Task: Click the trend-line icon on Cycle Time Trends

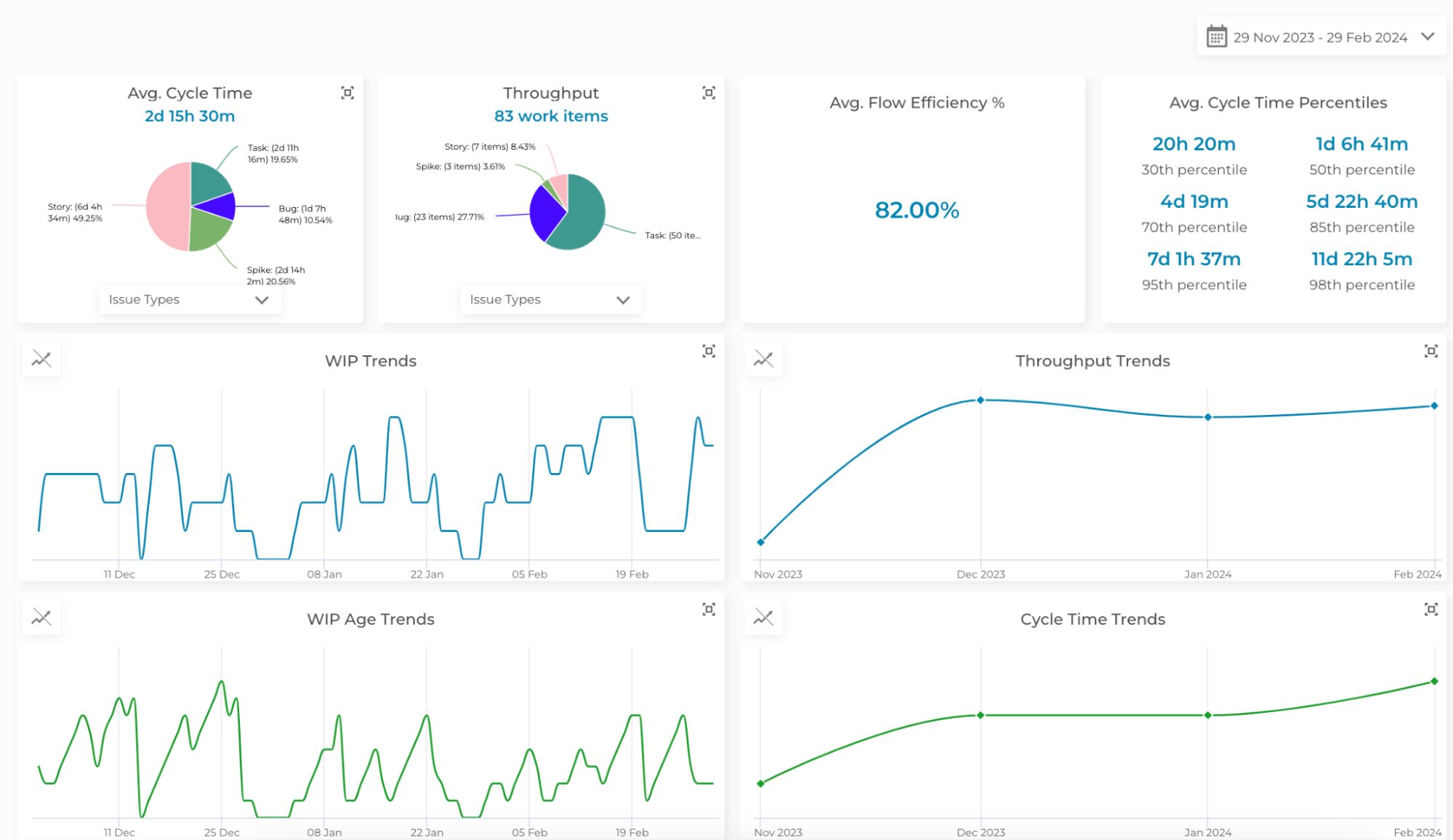Action: (x=763, y=616)
